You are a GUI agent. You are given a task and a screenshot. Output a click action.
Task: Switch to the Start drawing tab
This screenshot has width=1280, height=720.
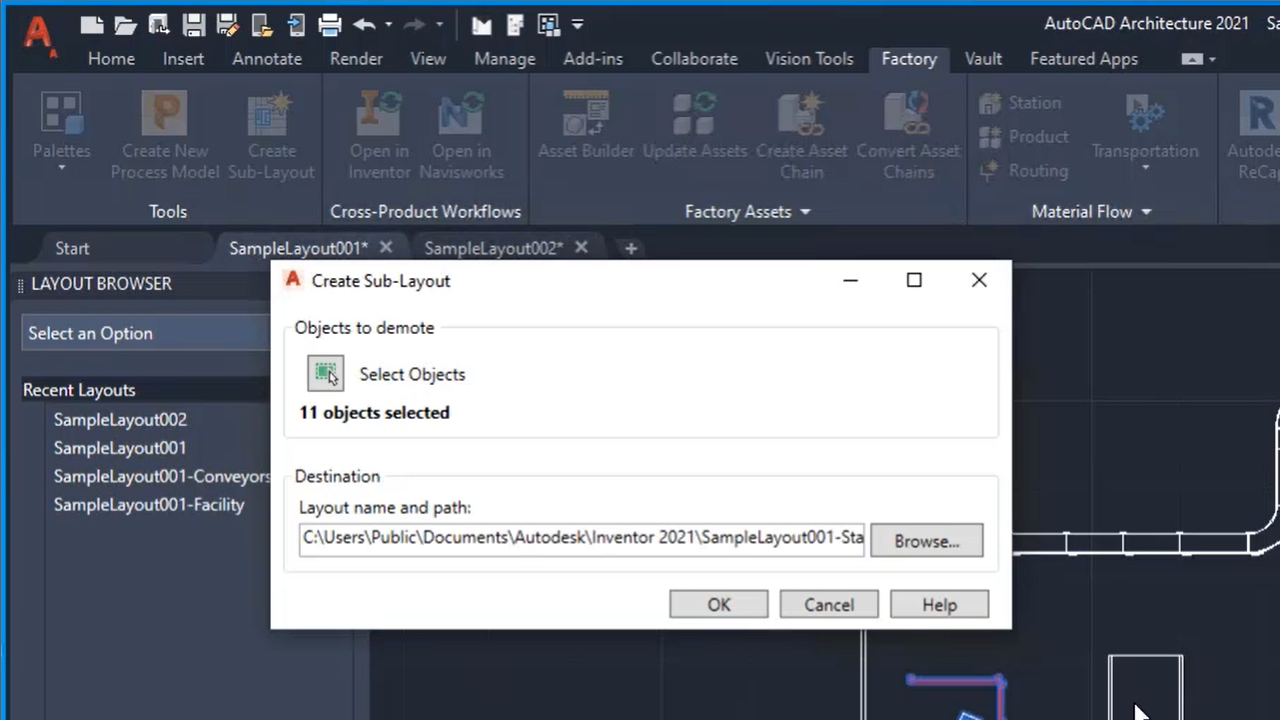[x=72, y=248]
